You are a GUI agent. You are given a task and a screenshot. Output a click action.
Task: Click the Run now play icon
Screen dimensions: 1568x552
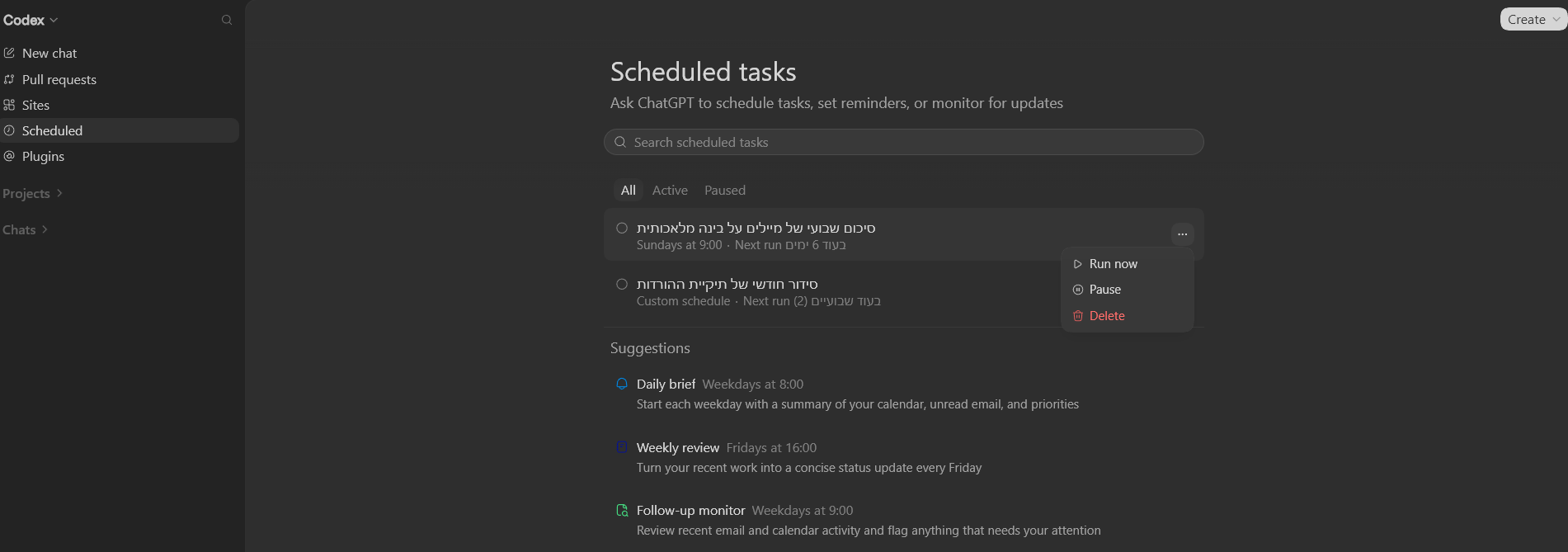click(1077, 264)
